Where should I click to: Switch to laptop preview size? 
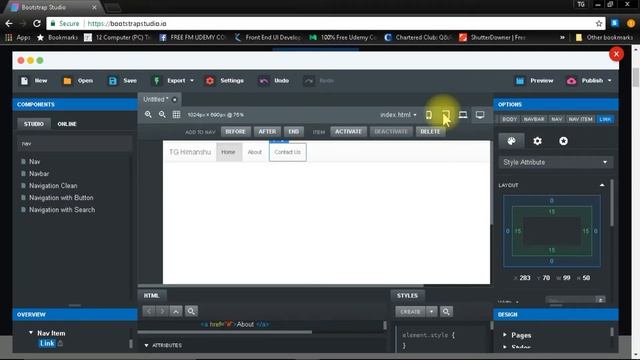(x=463, y=115)
